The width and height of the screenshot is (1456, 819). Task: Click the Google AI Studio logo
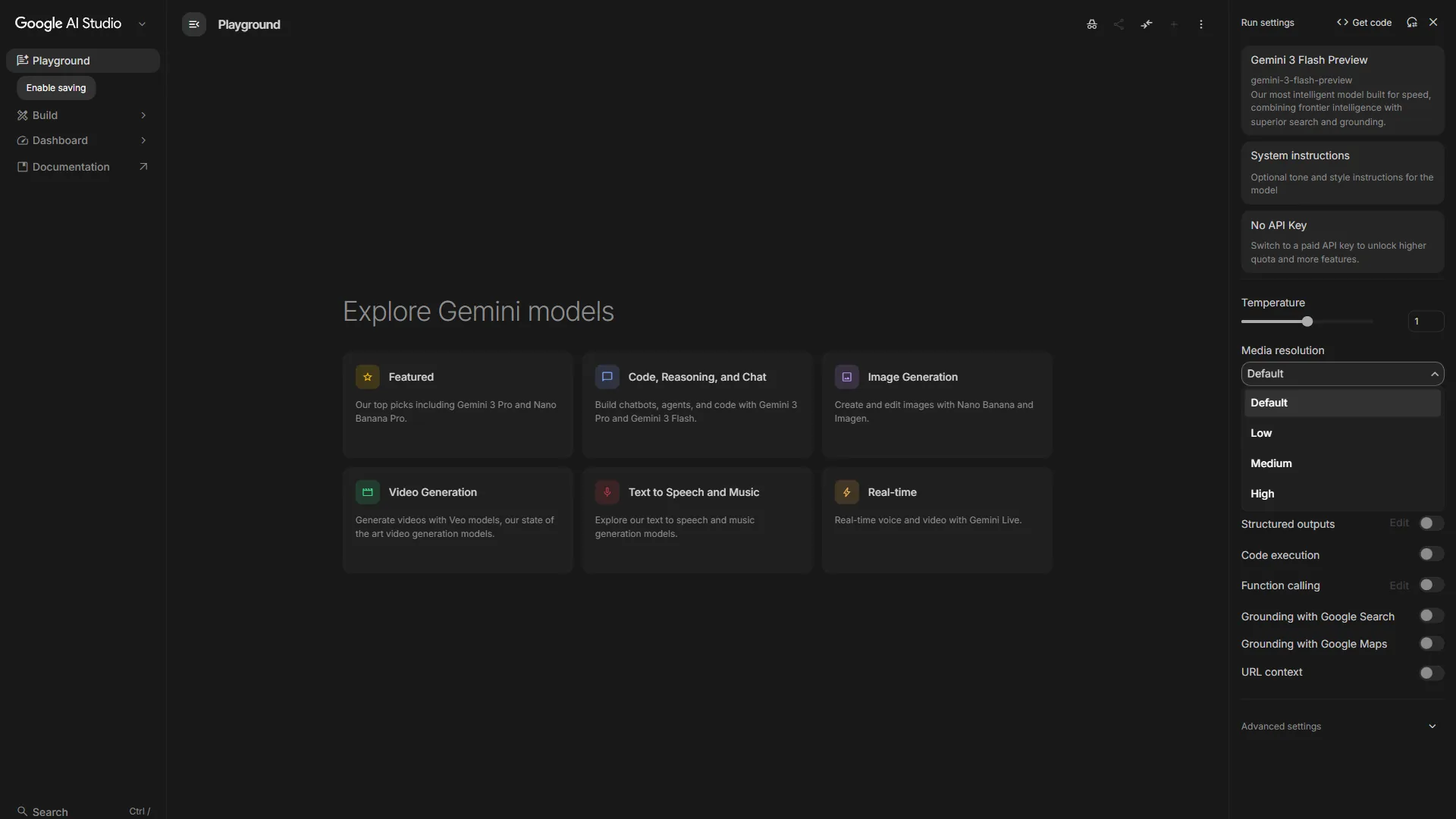(x=68, y=24)
